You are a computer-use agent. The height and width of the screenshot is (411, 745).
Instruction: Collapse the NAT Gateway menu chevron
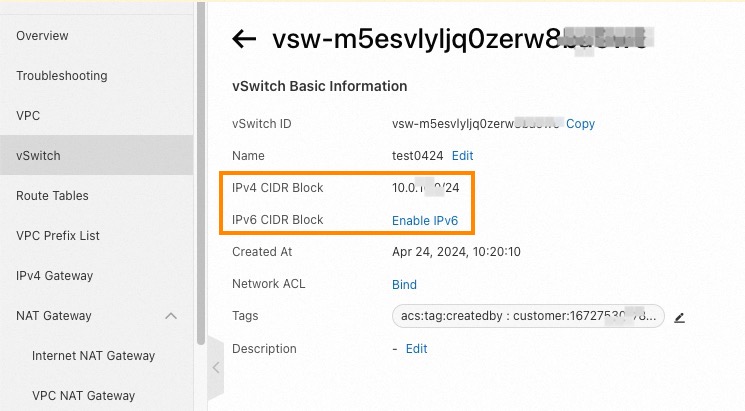click(x=171, y=316)
